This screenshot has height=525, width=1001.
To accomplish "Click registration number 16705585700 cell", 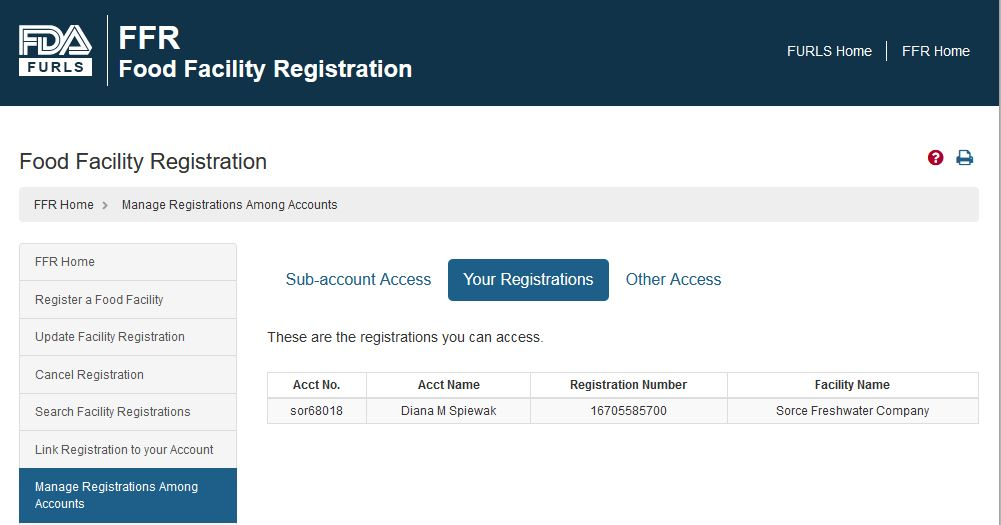I will coord(629,411).
